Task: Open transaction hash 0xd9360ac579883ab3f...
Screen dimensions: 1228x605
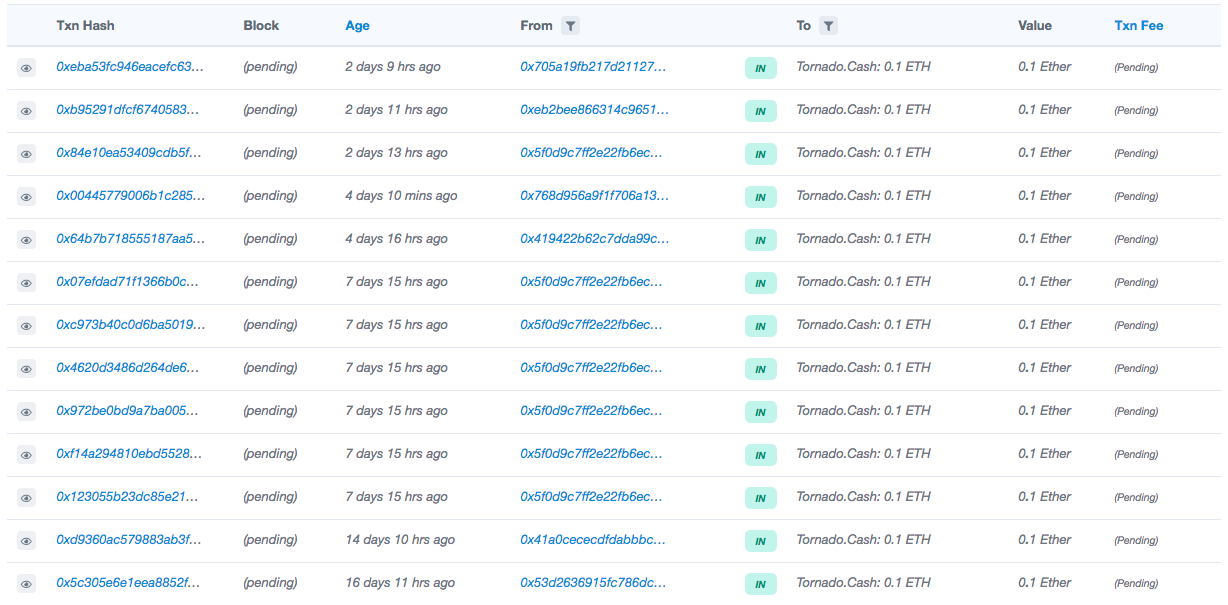Action: (x=130, y=540)
